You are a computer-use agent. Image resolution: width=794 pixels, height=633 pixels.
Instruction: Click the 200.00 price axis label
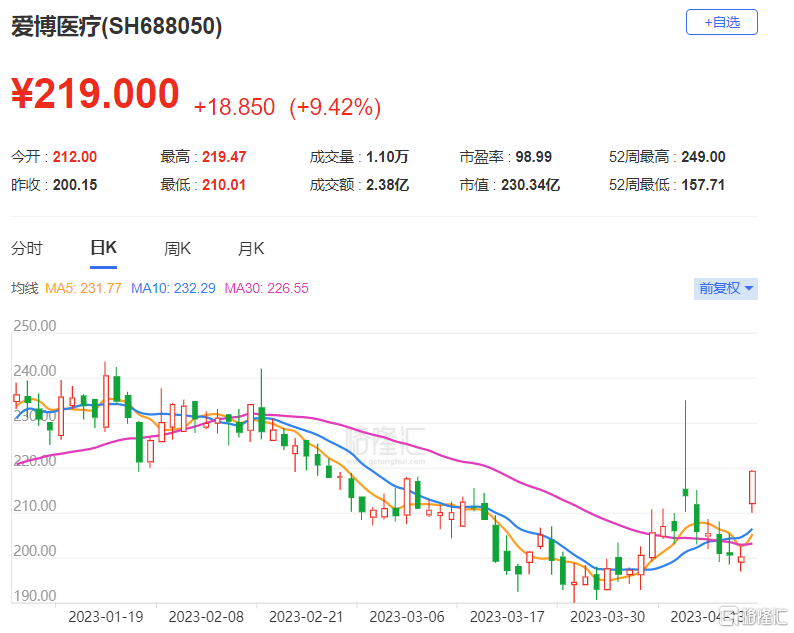pyautogui.click(x=35, y=550)
